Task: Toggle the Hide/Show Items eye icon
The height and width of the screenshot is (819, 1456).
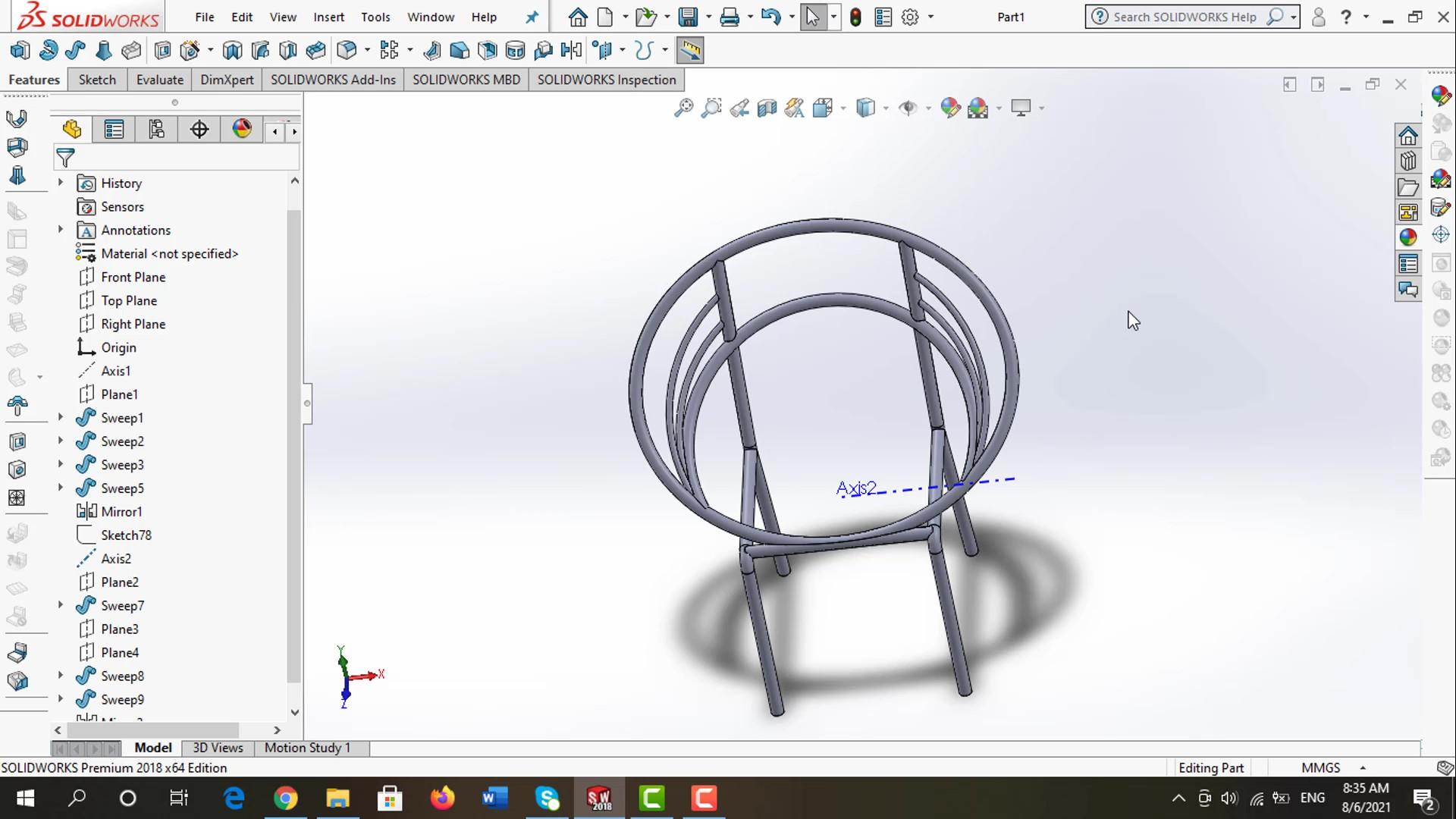Action: pos(907,108)
